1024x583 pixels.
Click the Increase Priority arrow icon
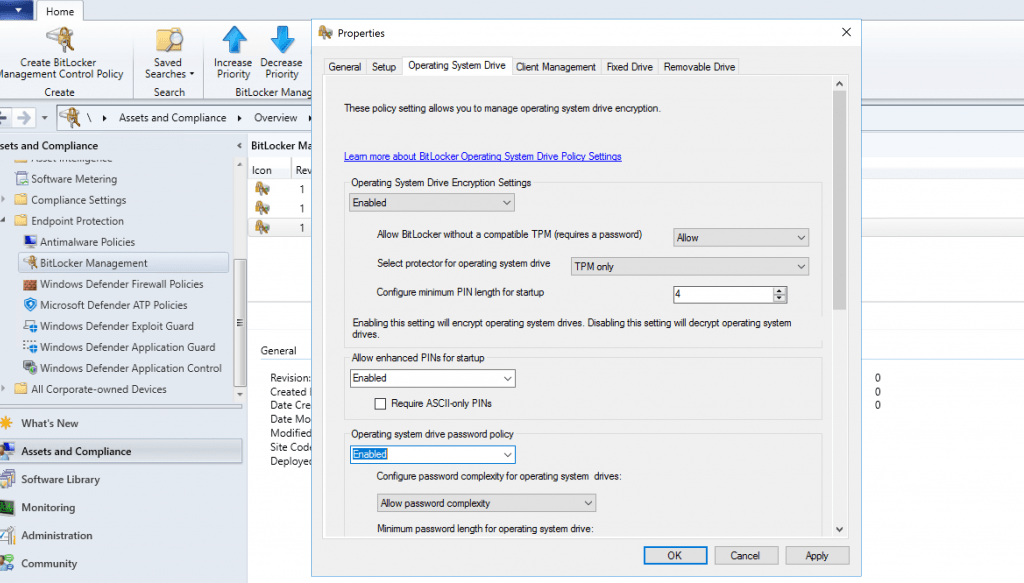(x=234, y=39)
